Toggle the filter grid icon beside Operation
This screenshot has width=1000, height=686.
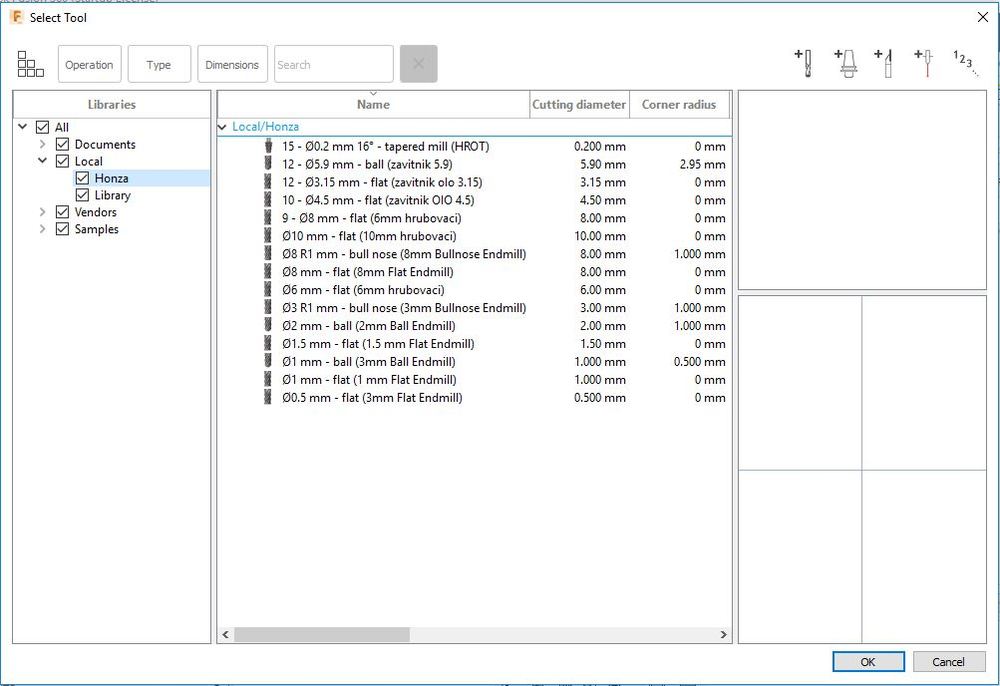tap(31, 64)
